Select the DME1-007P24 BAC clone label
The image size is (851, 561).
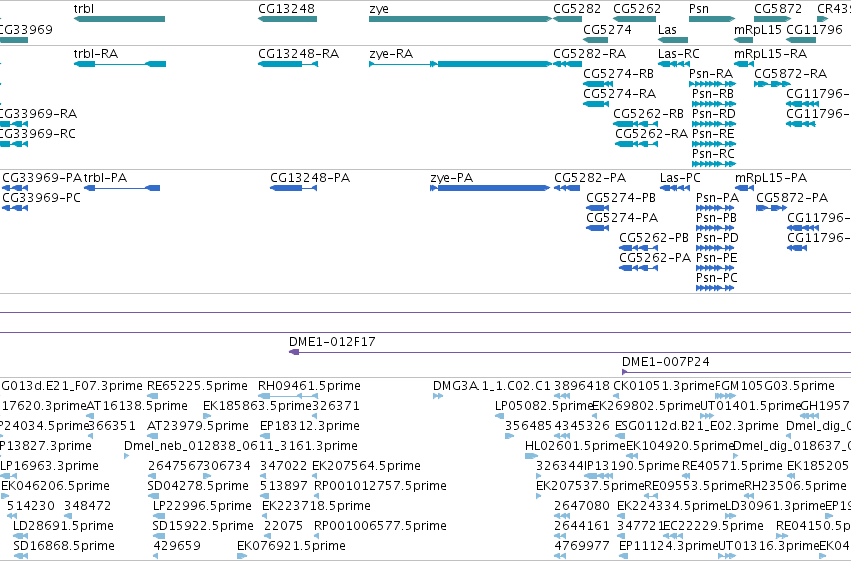(666, 362)
